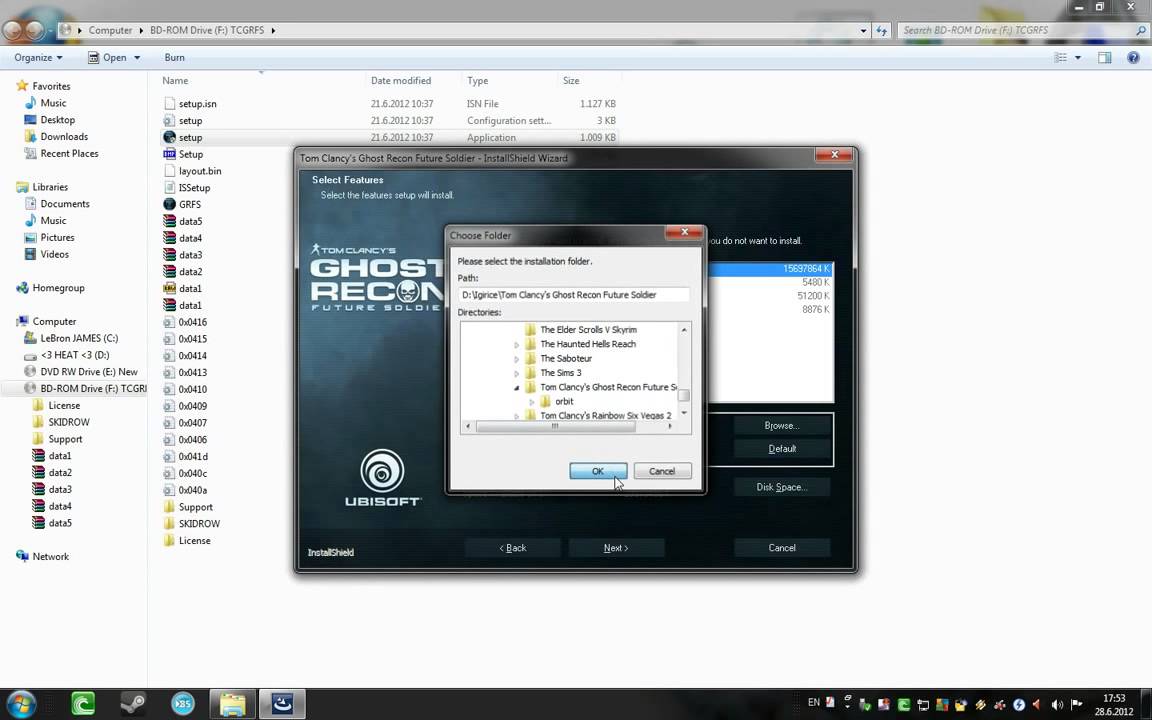Viewport: 1152px width, 720px height.
Task: Open Network in navigation pane
Action: pyautogui.click(x=50, y=557)
